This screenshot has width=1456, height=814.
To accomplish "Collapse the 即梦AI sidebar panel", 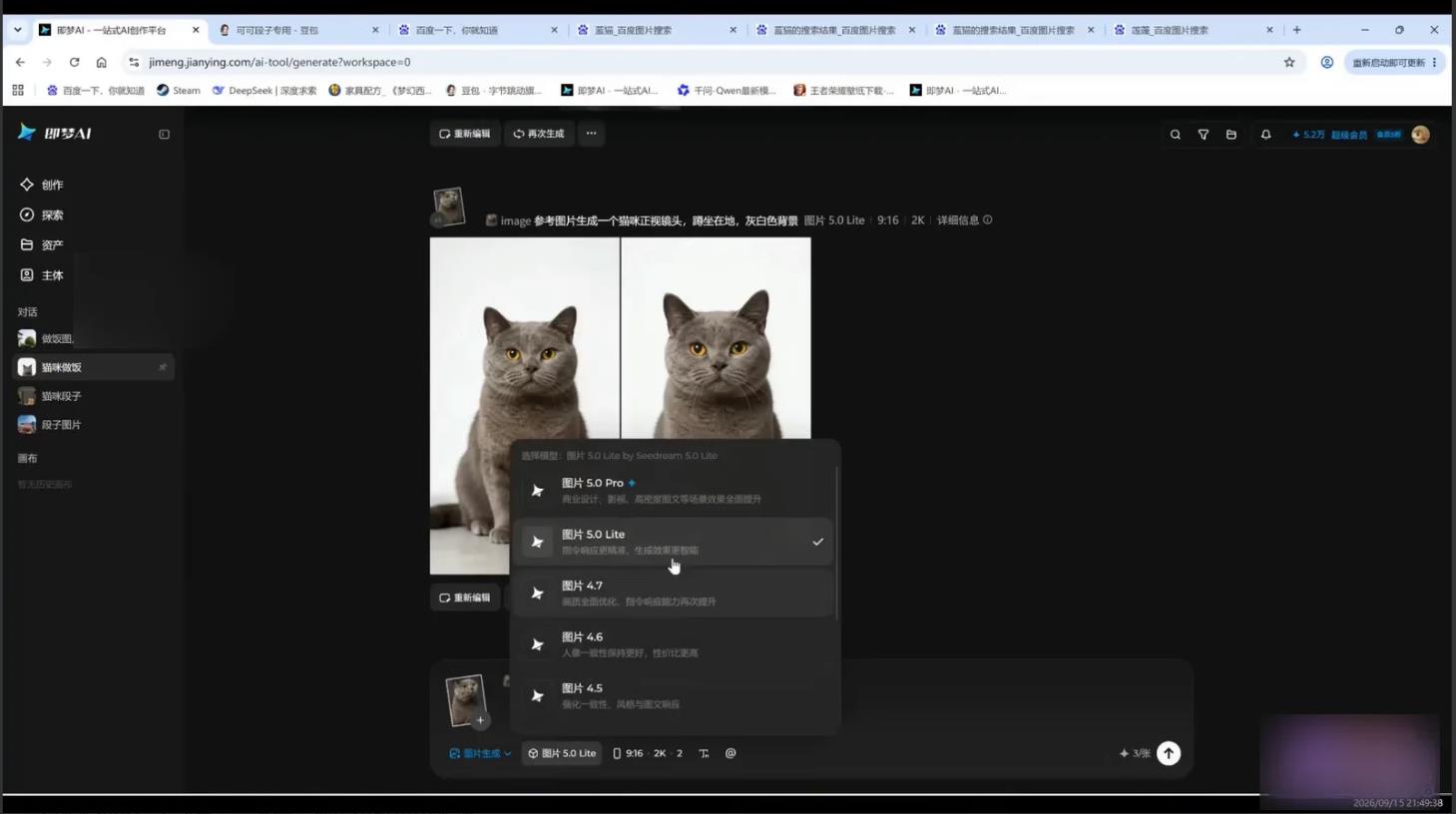I will pyautogui.click(x=164, y=134).
